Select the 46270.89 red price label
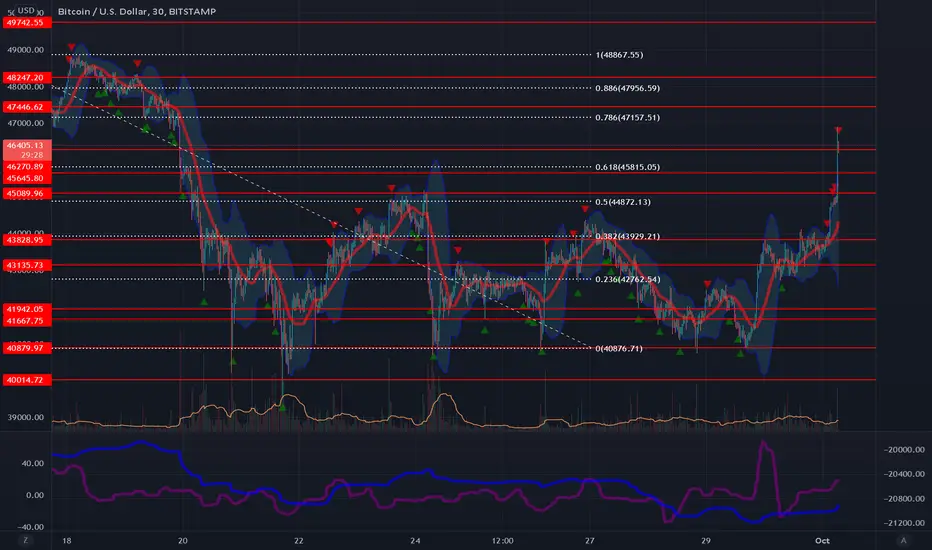 click(x=27, y=167)
